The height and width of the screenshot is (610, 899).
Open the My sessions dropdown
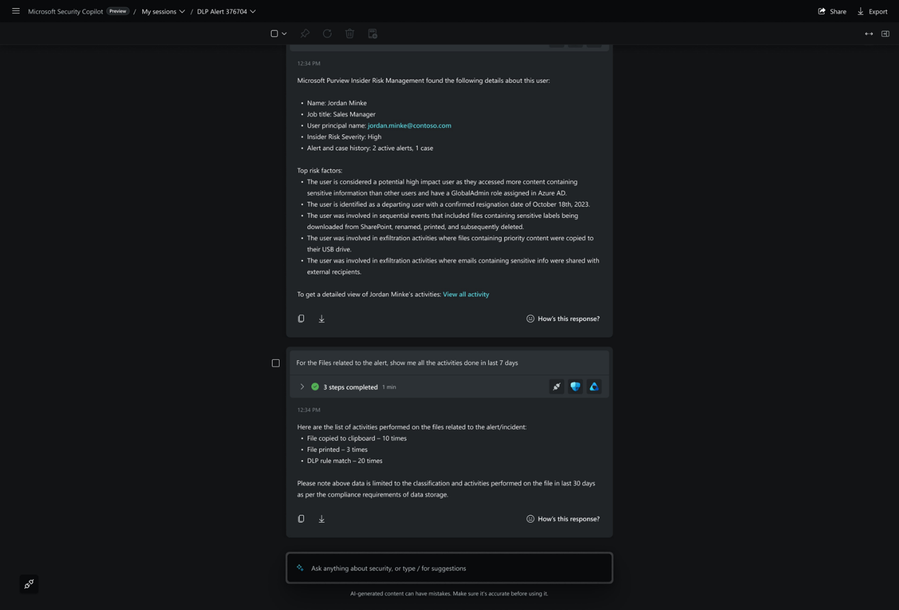163,11
